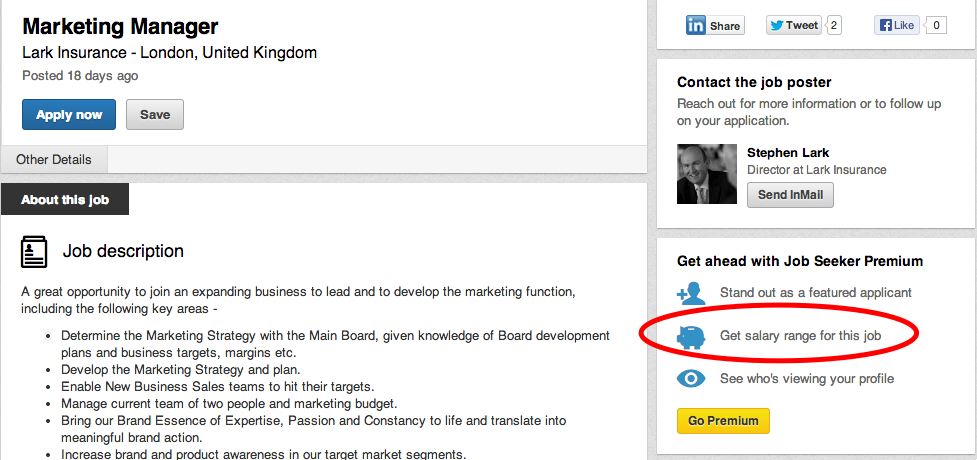Click the Twitter Tweet button
The height and width of the screenshot is (460, 977).
point(794,26)
